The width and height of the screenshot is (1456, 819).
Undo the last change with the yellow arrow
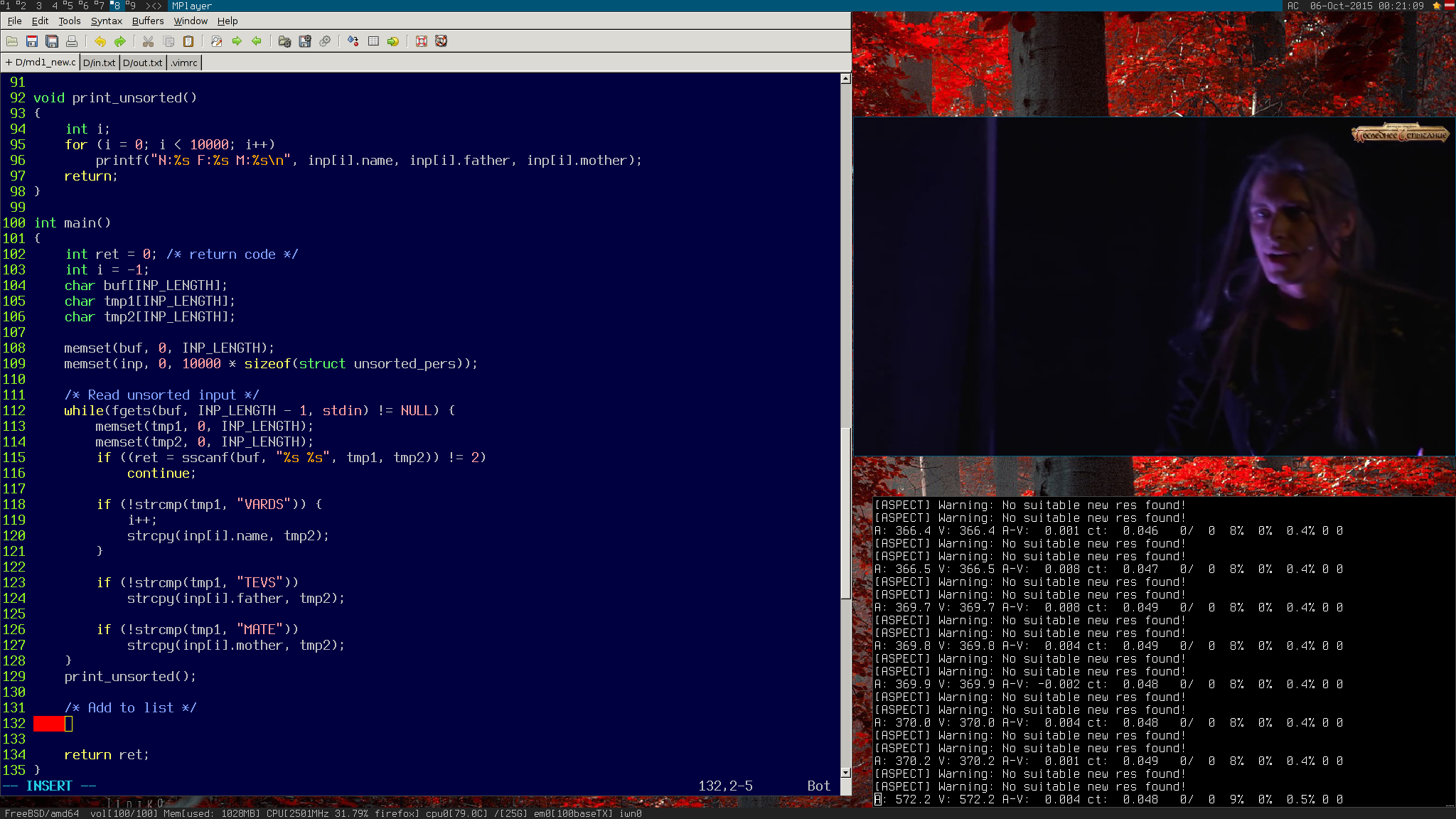[x=100, y=41]
